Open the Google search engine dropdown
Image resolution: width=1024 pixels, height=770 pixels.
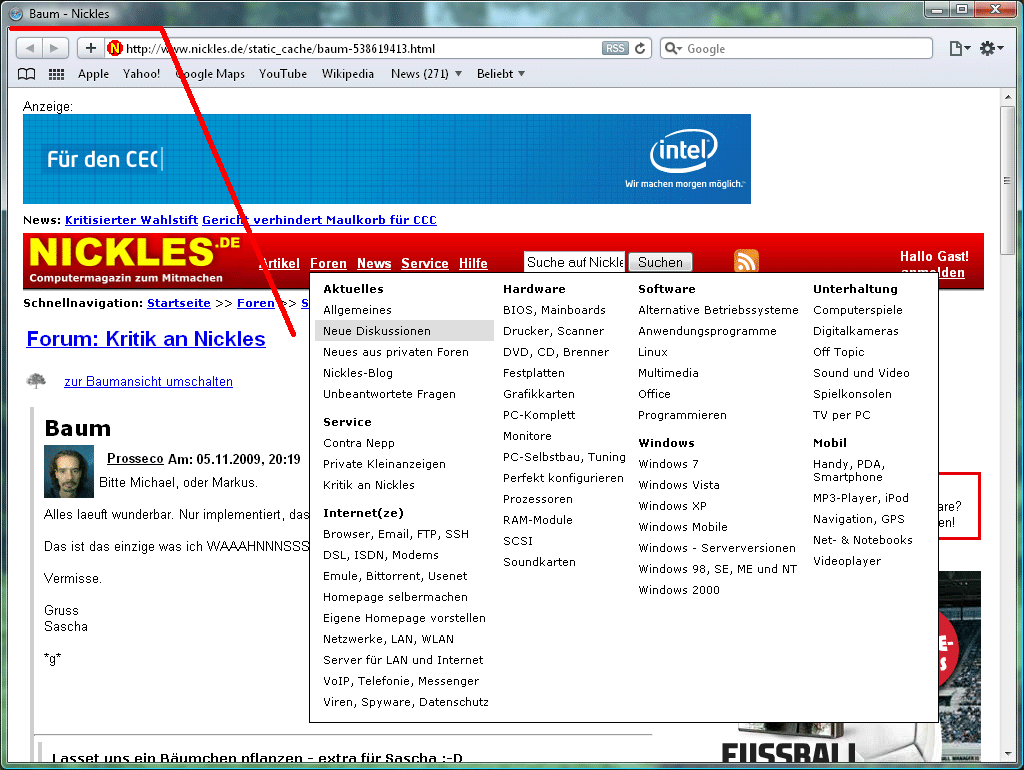coord(673,48)
